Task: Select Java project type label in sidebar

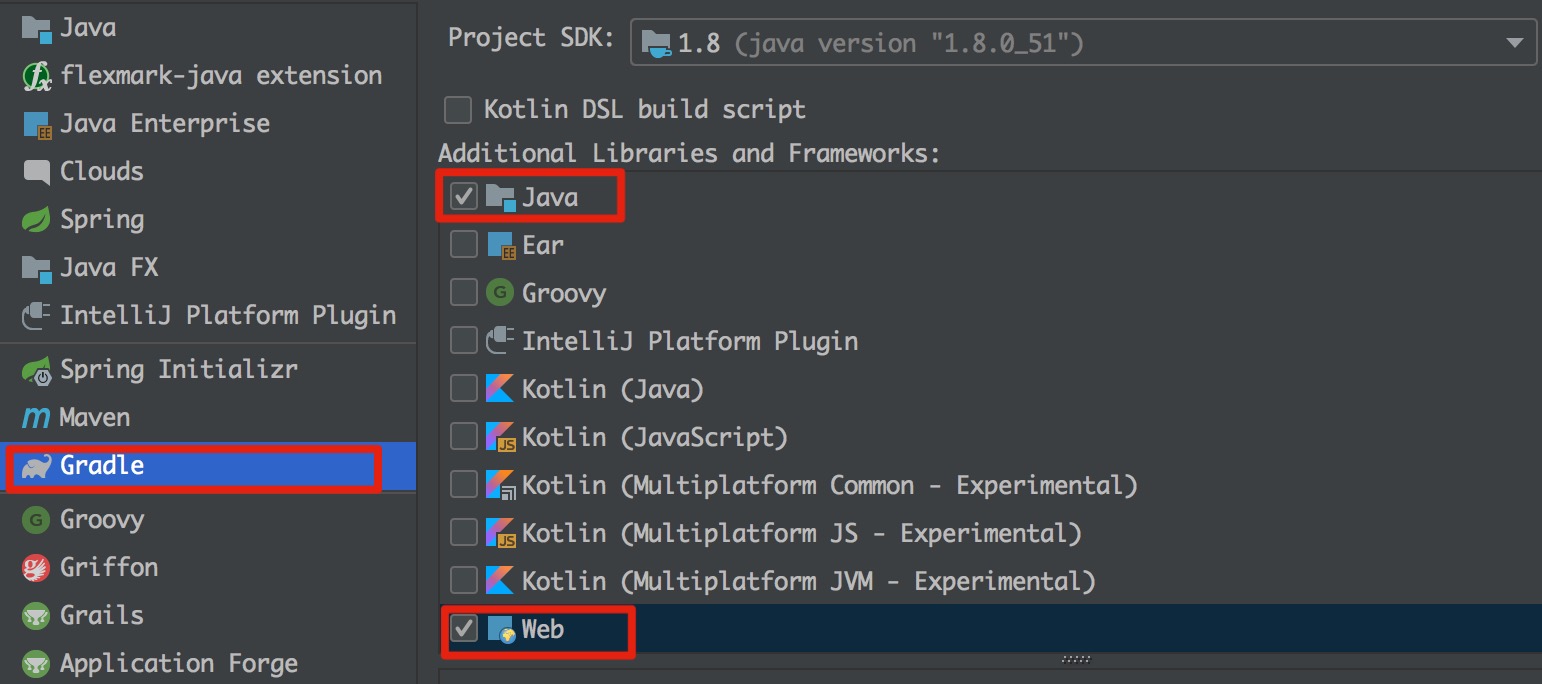Action: [x=88, y=28]
